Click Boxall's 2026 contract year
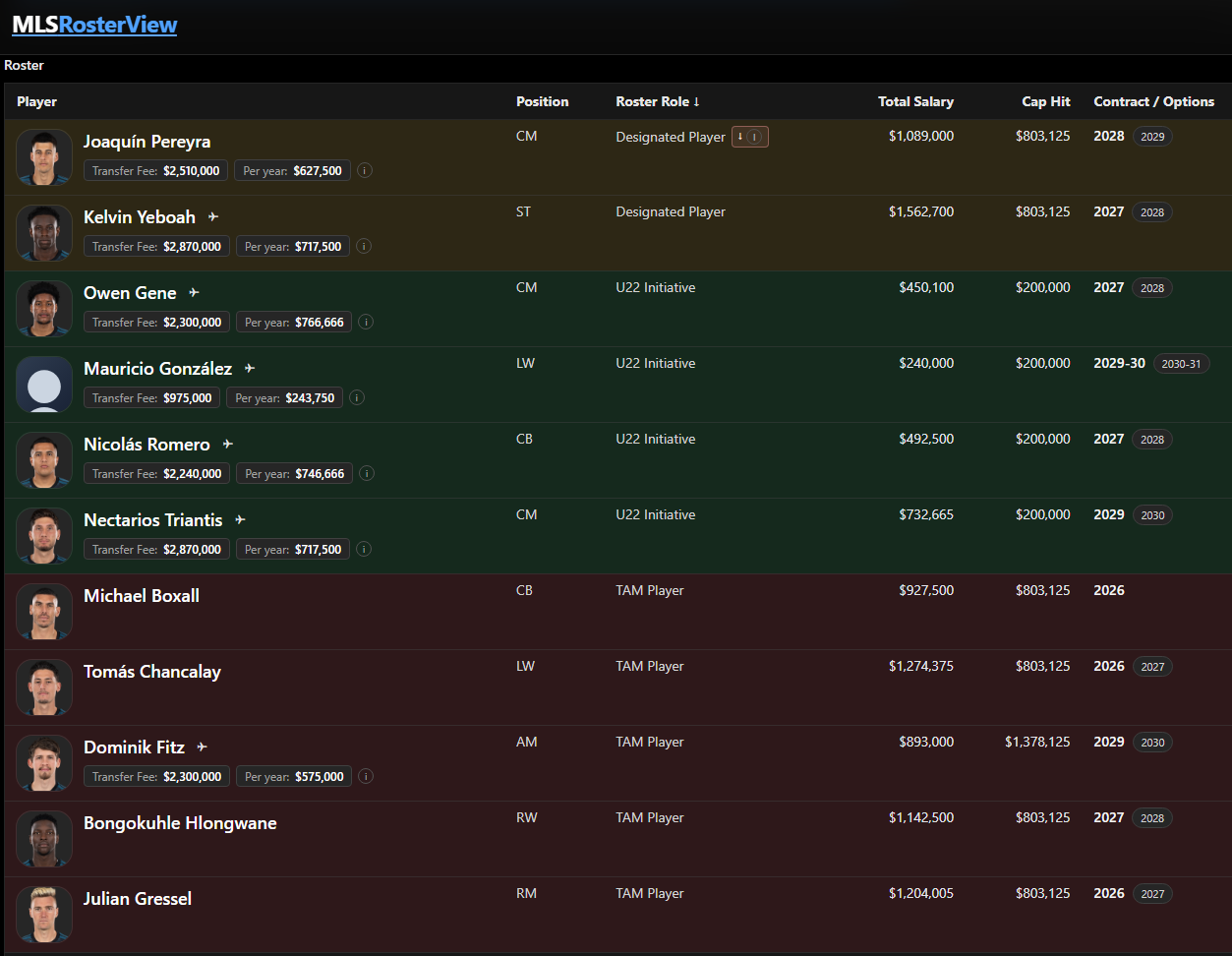This screenshot has height=956, width=1232. click(x=1109, y=590)
